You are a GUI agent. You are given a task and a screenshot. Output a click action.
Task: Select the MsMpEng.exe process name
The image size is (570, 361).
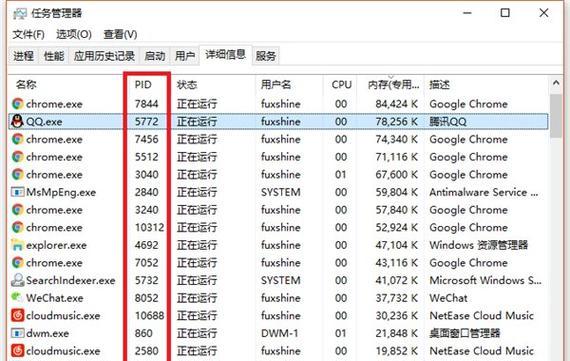click(x=61, y=192)
